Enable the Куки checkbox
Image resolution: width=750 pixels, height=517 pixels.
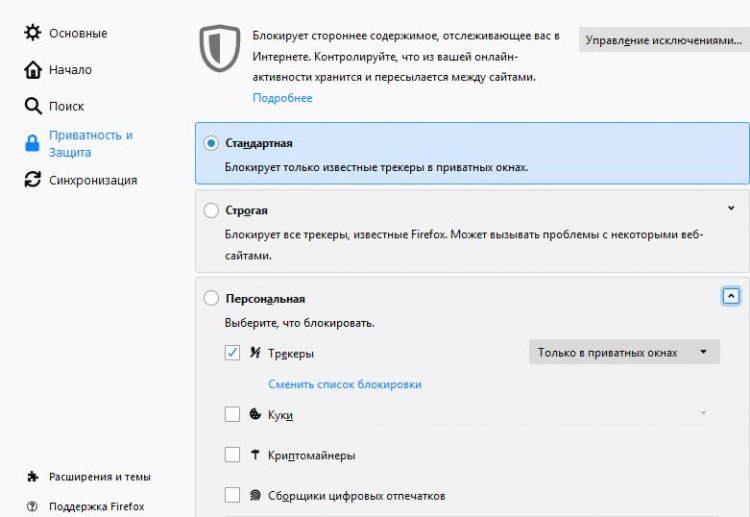pyautogui.click(x=232, y=414)
